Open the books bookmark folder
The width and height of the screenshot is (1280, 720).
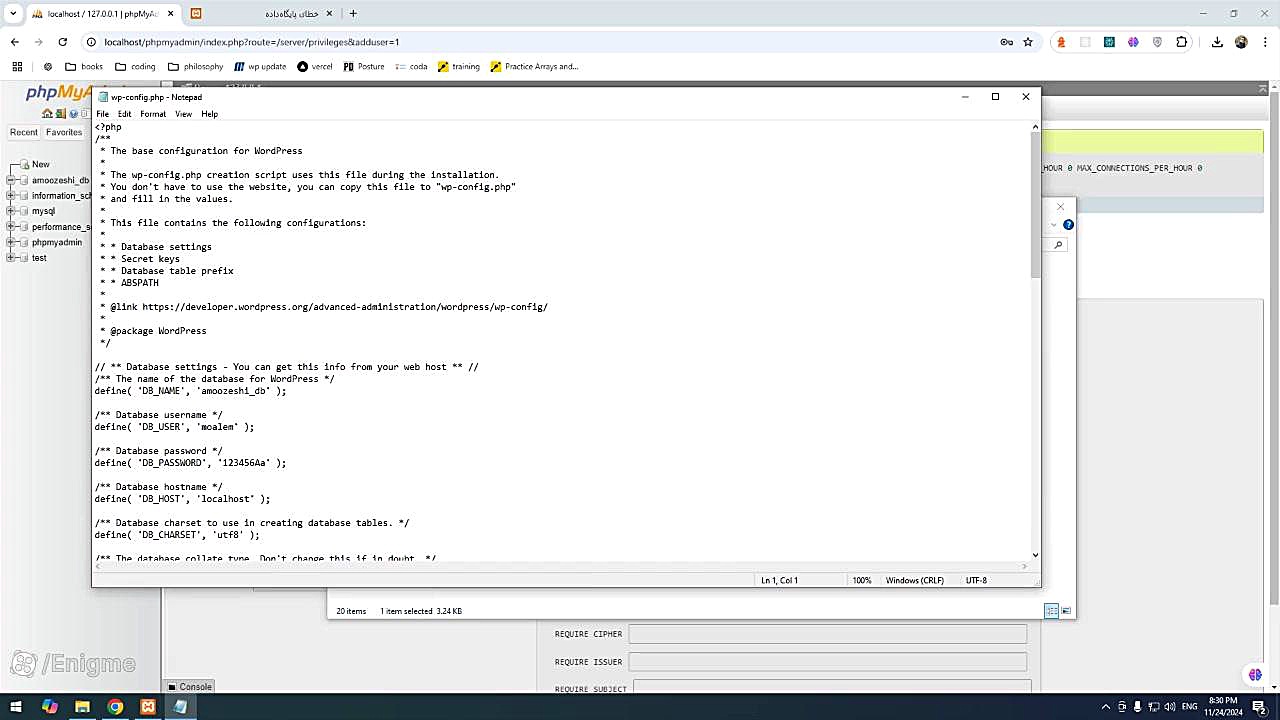coord(84,67)
